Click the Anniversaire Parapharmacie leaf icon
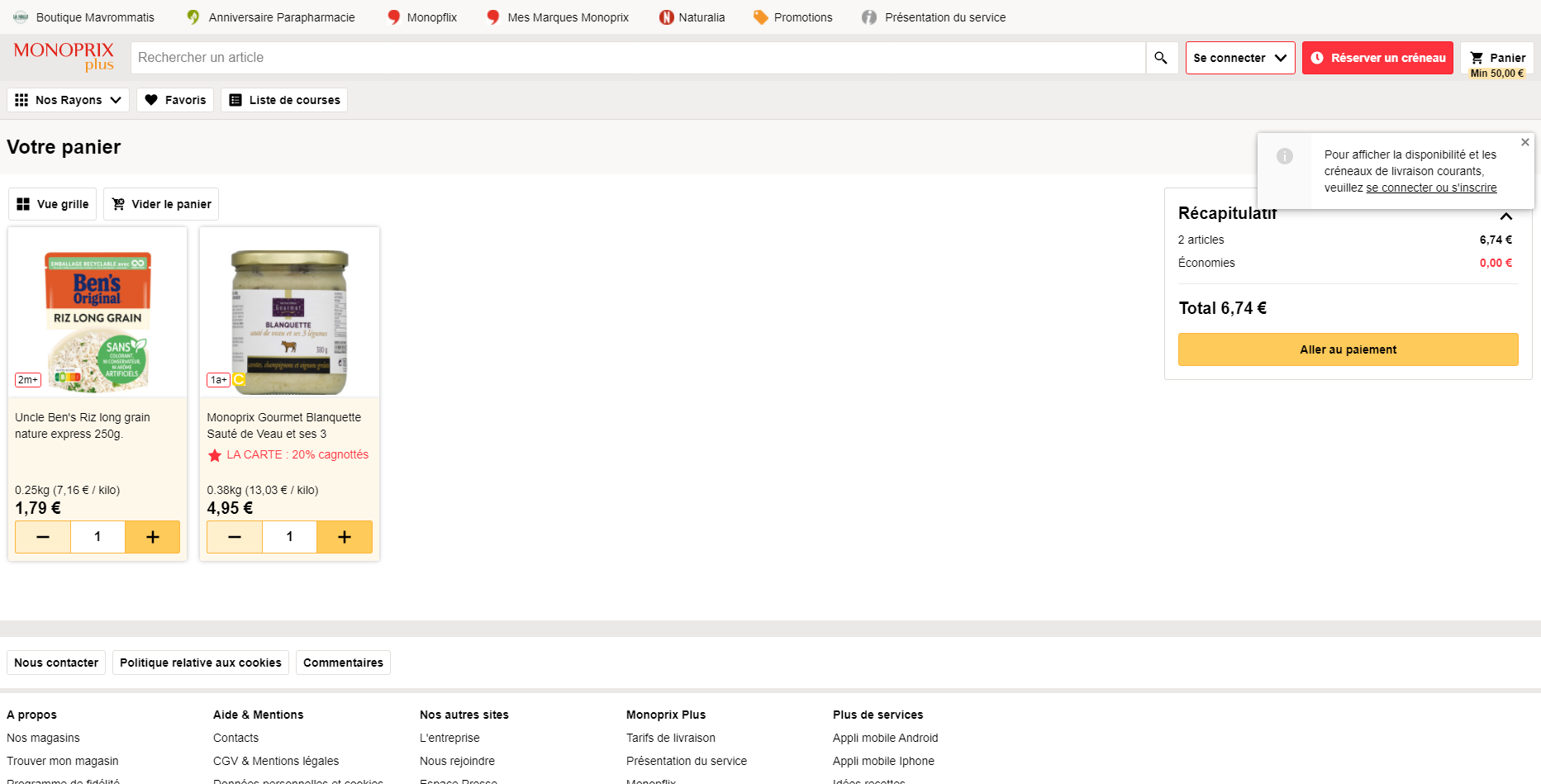This screenshot has width=1541, height=784. click(x=193, y=17)
